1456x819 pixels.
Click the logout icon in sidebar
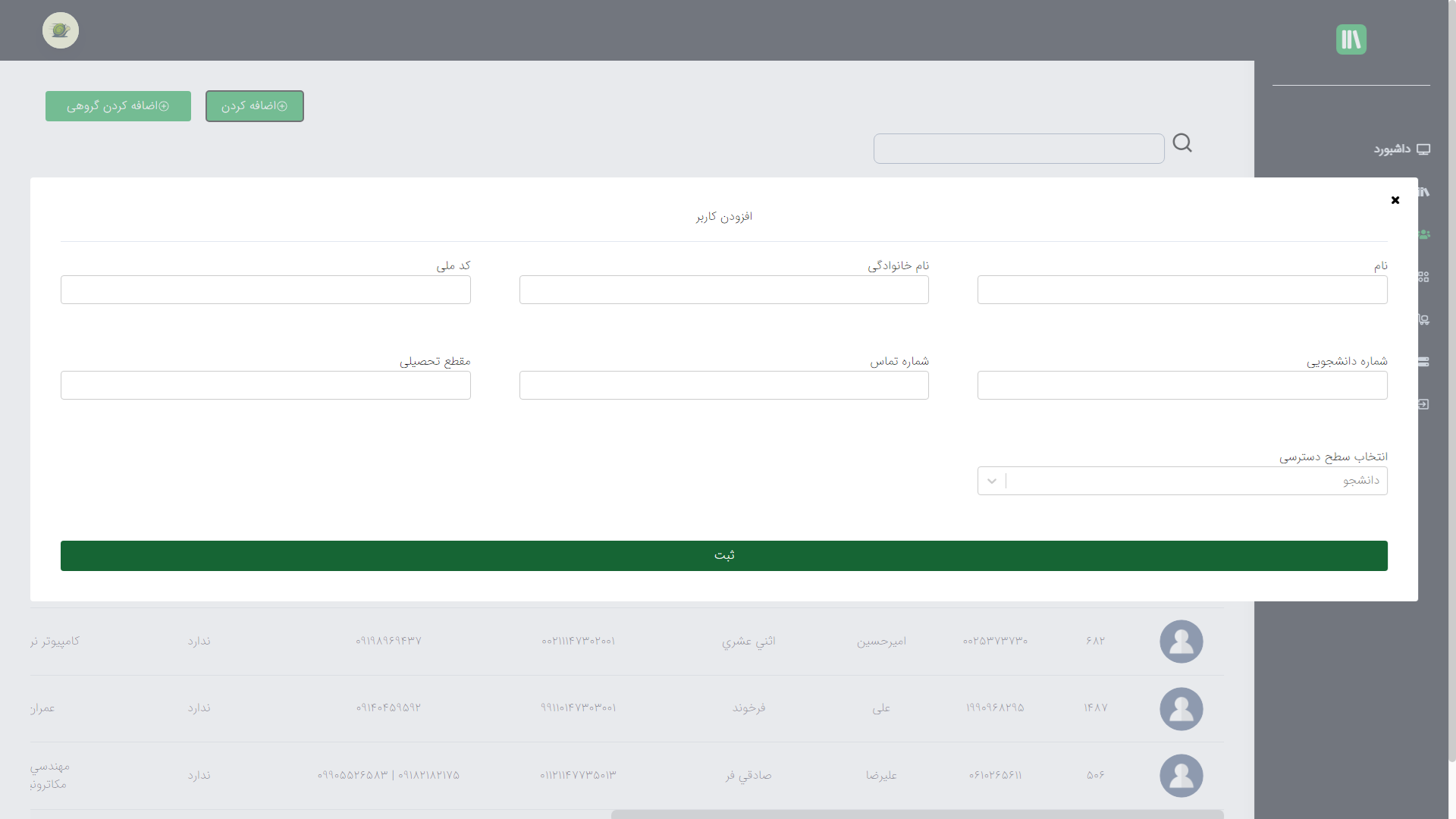tap(1424, 404)
